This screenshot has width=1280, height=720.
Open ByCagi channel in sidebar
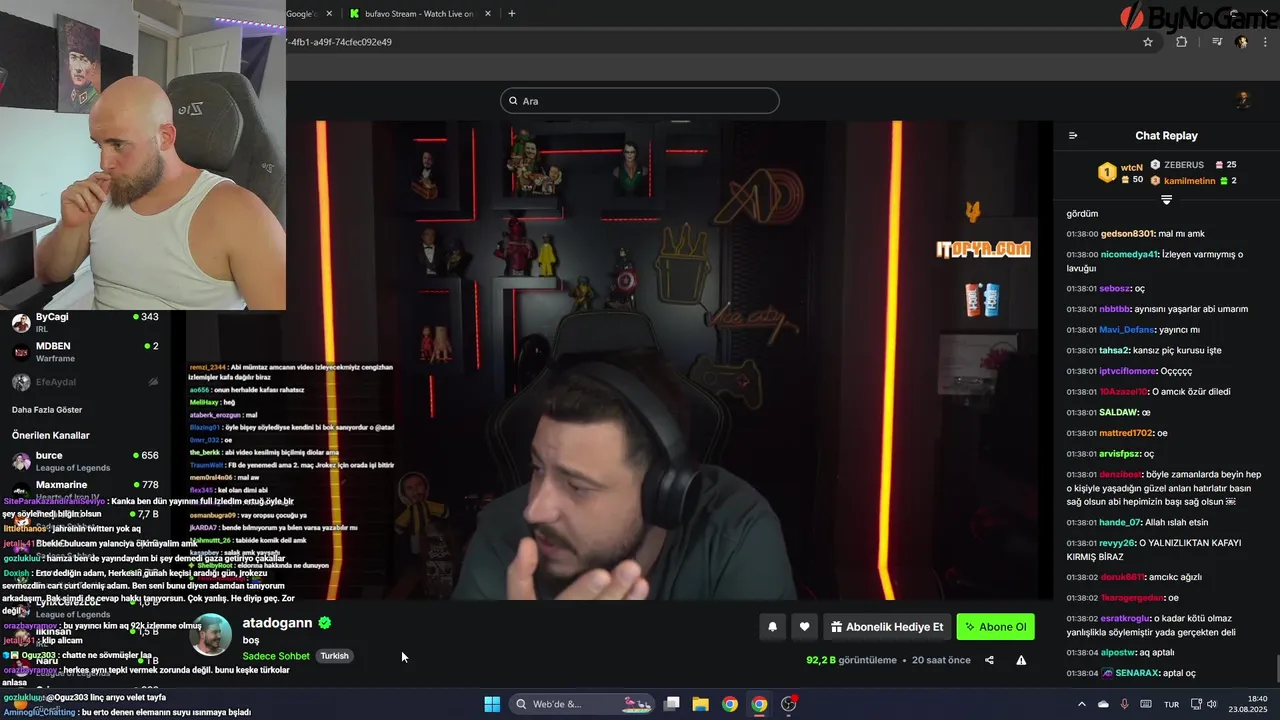coord(85,322)
